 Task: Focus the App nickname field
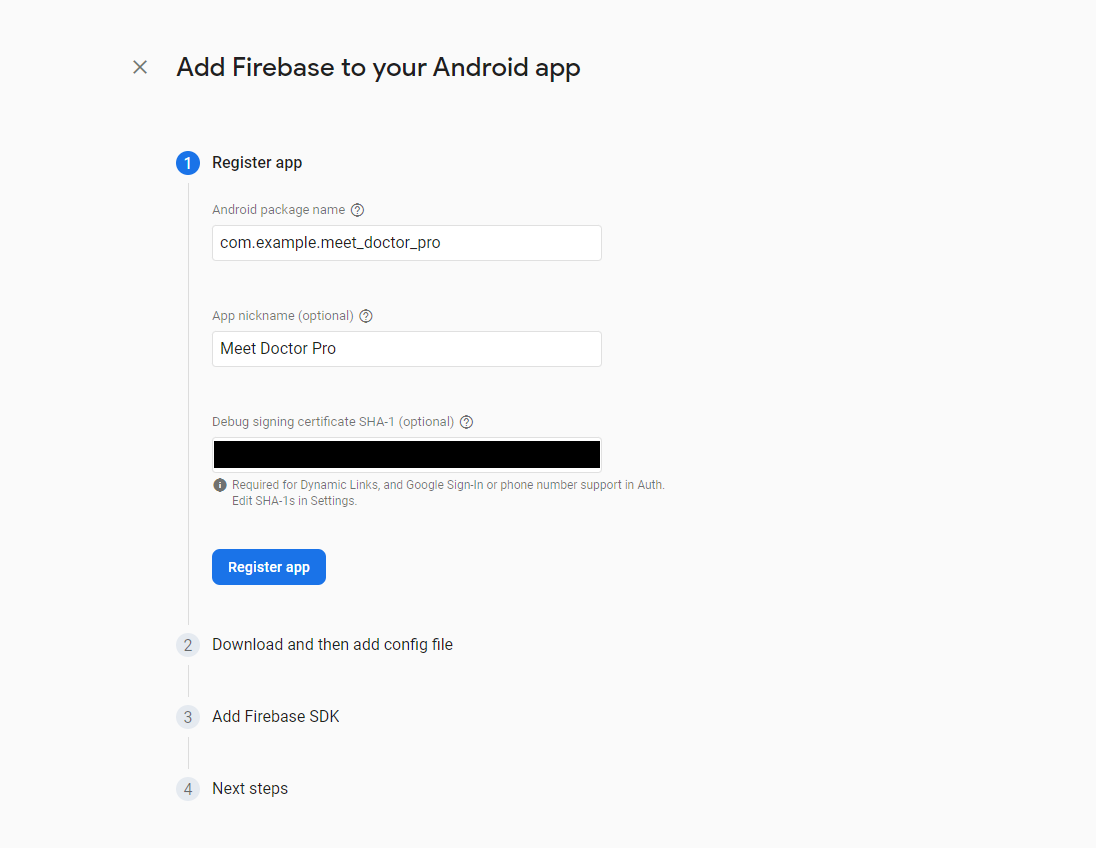[407, 349]
